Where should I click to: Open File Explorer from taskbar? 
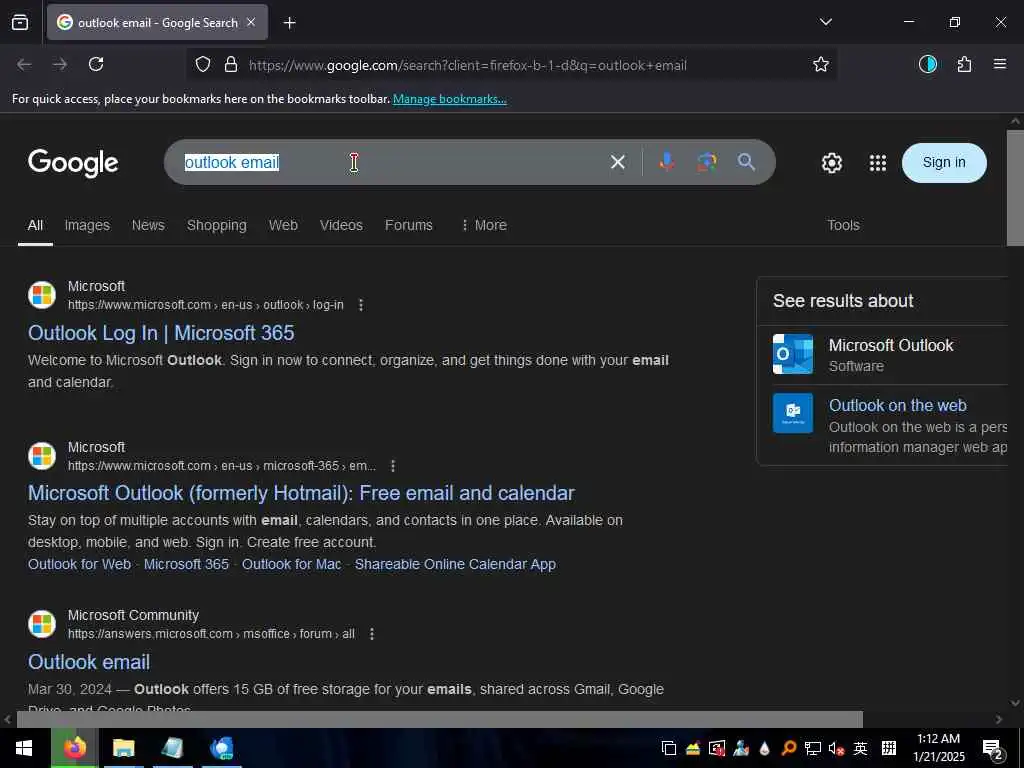tap(123, 748)
